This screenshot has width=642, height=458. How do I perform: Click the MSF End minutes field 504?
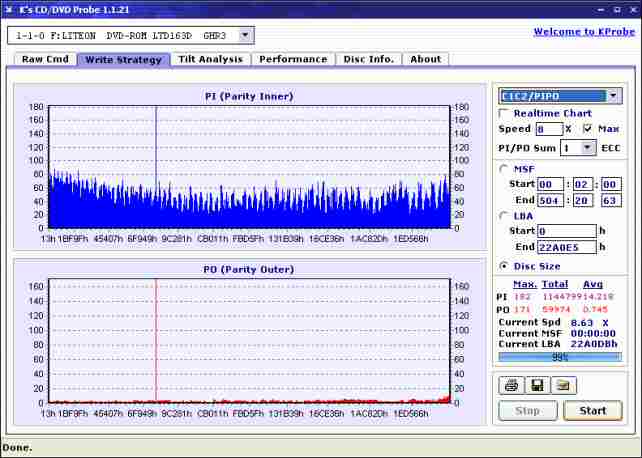[x=550, y=201]
